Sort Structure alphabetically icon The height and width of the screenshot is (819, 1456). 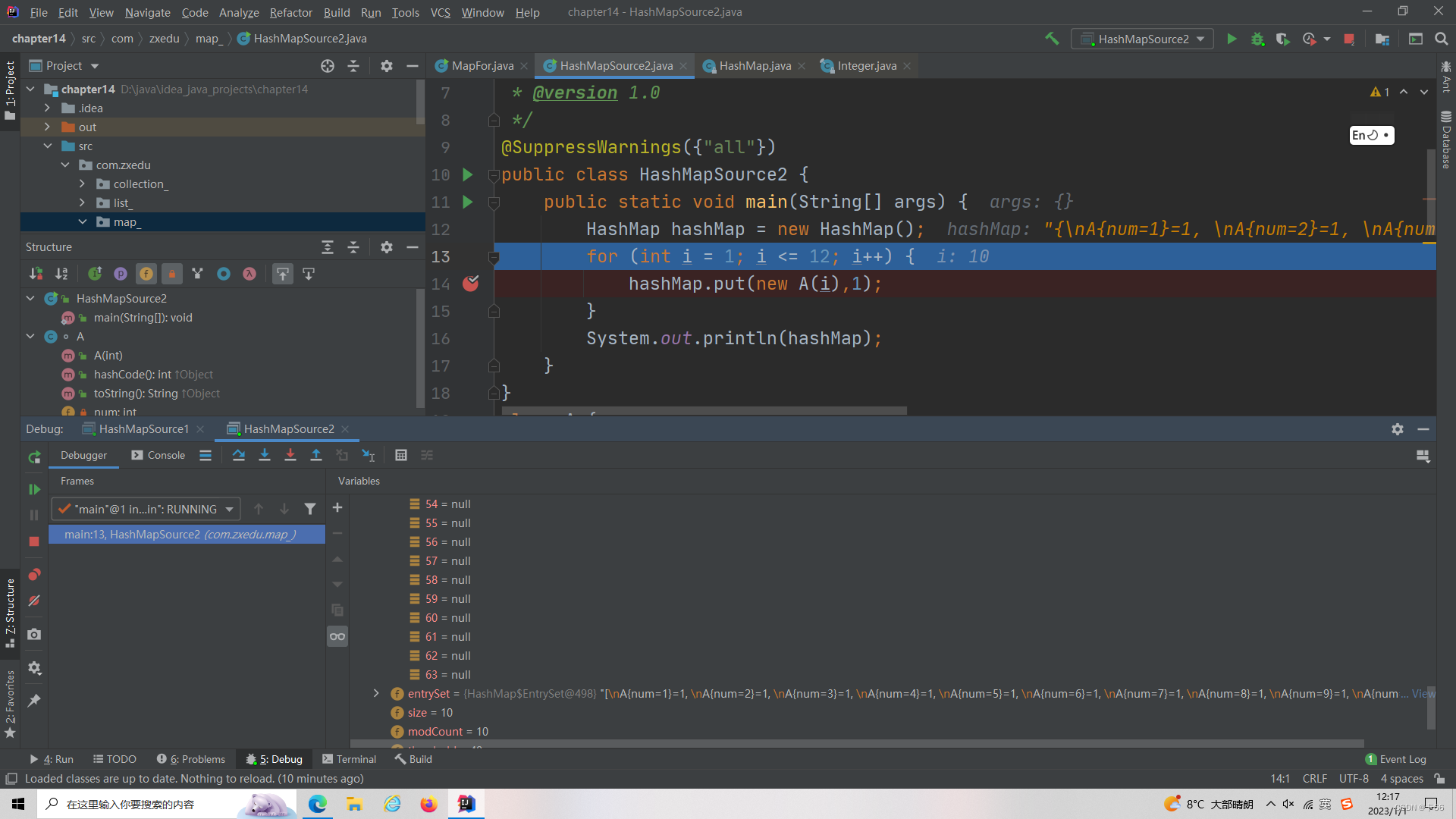click(x=61, y=274)
